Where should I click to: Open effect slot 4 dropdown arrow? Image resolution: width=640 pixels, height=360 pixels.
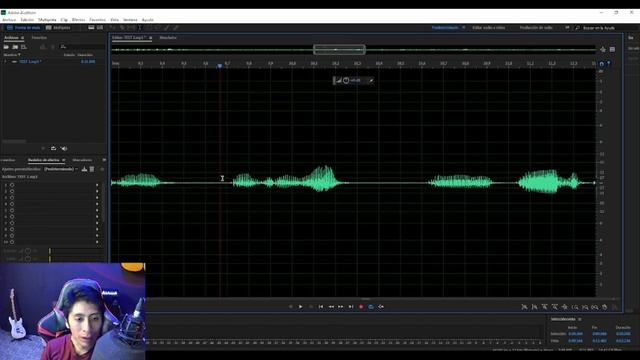(x=97, y=204)
